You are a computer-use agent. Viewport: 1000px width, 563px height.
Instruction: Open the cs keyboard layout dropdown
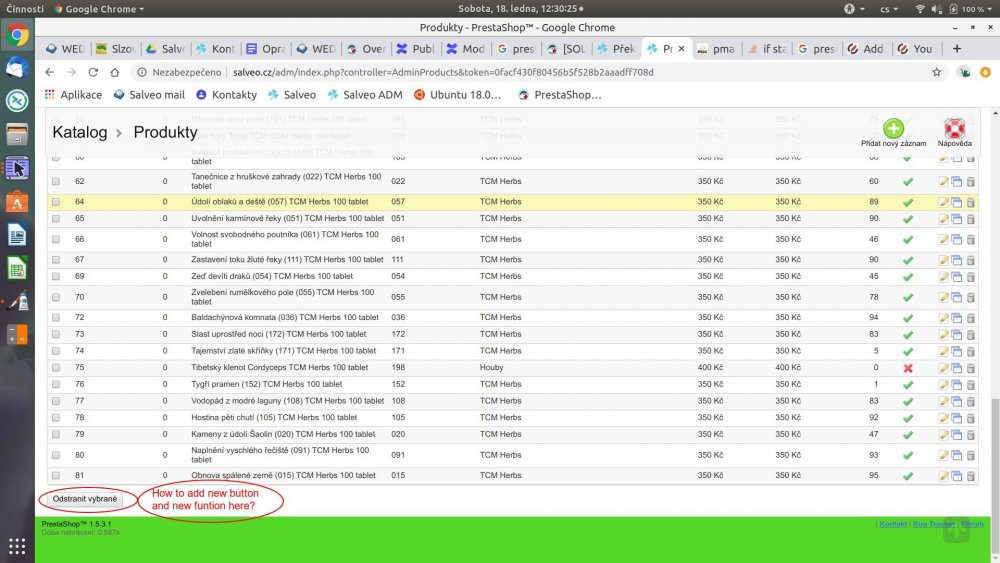point(889,9)
